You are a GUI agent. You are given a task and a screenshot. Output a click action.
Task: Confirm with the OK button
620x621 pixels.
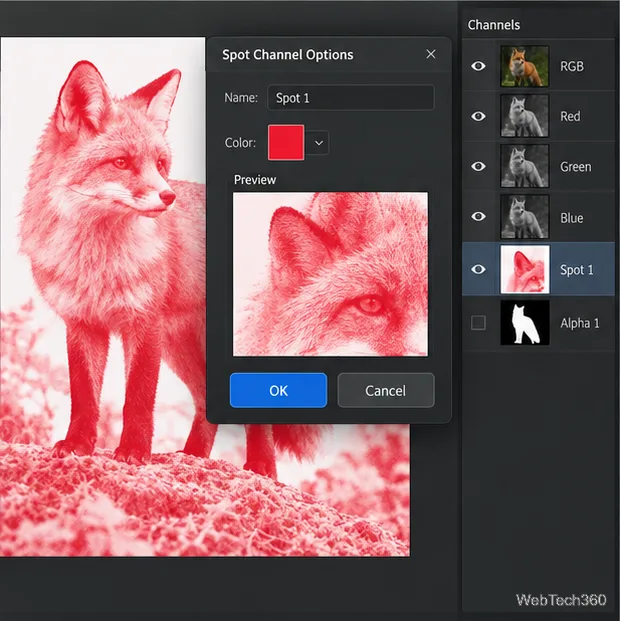point(279,391)
